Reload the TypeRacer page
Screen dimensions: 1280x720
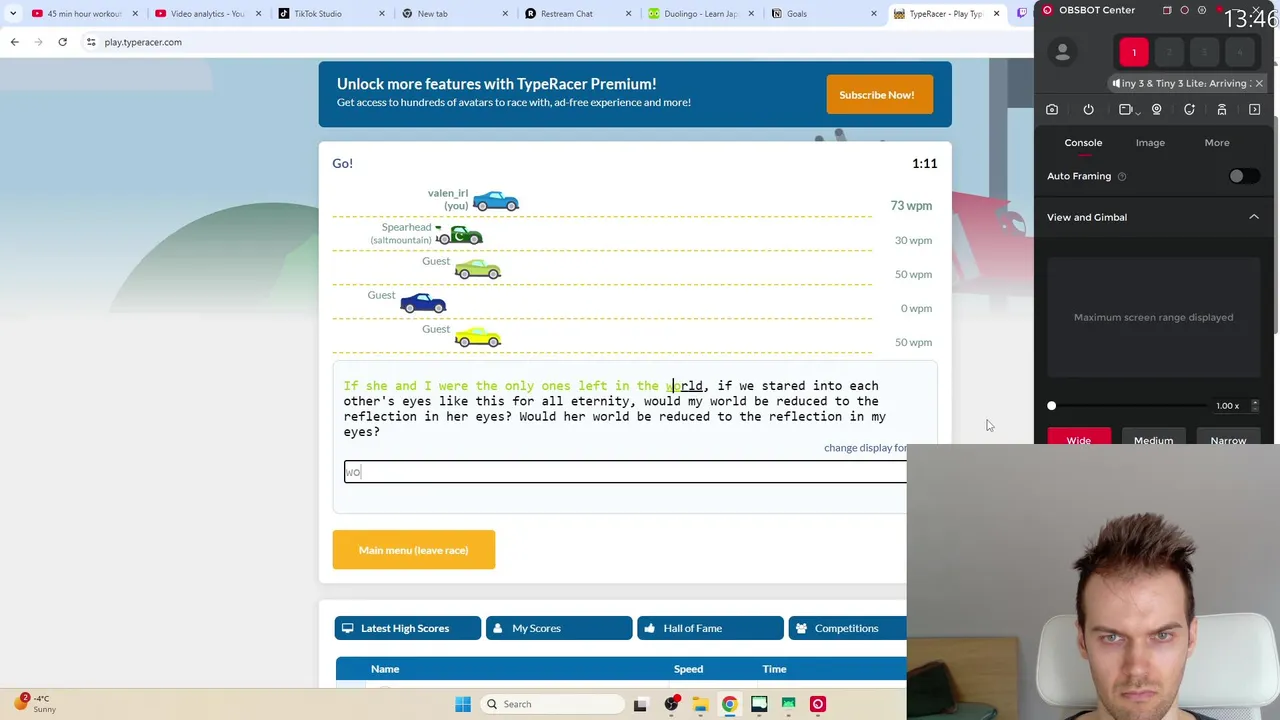click(x=62, y=42)
